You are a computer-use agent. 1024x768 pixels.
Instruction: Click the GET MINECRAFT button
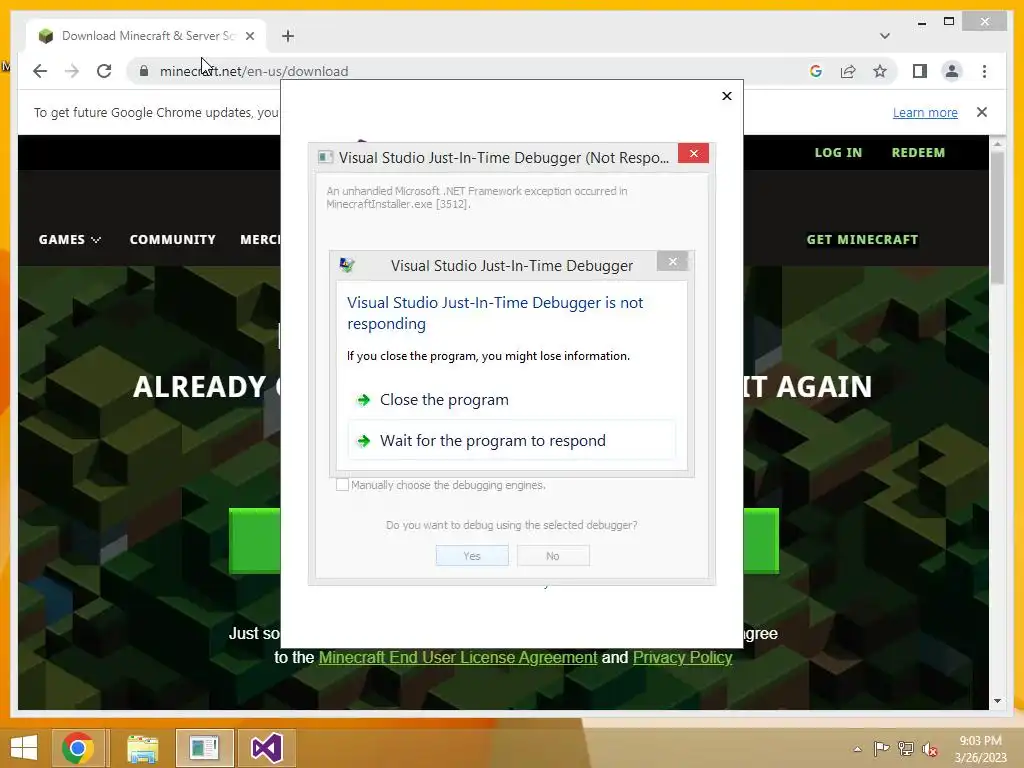coord(862,240)
